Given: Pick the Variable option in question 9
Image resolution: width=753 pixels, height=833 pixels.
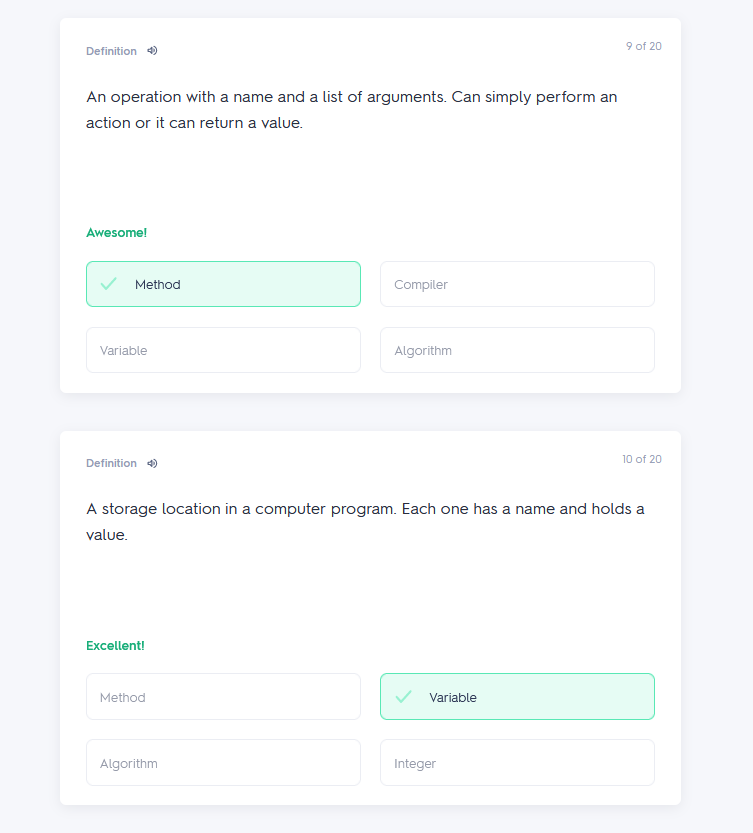Looking at the screenshot, I should click(223, 350).
